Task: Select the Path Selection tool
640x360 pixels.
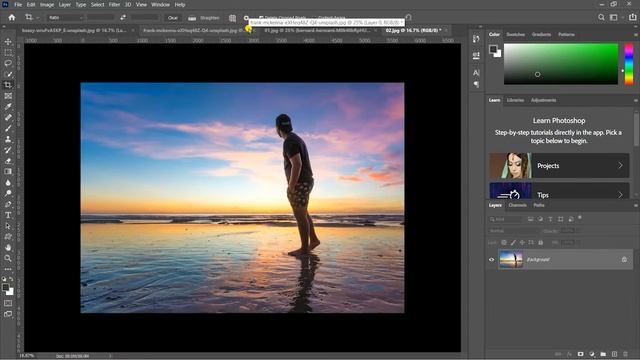Action: [x=8, y=226]
